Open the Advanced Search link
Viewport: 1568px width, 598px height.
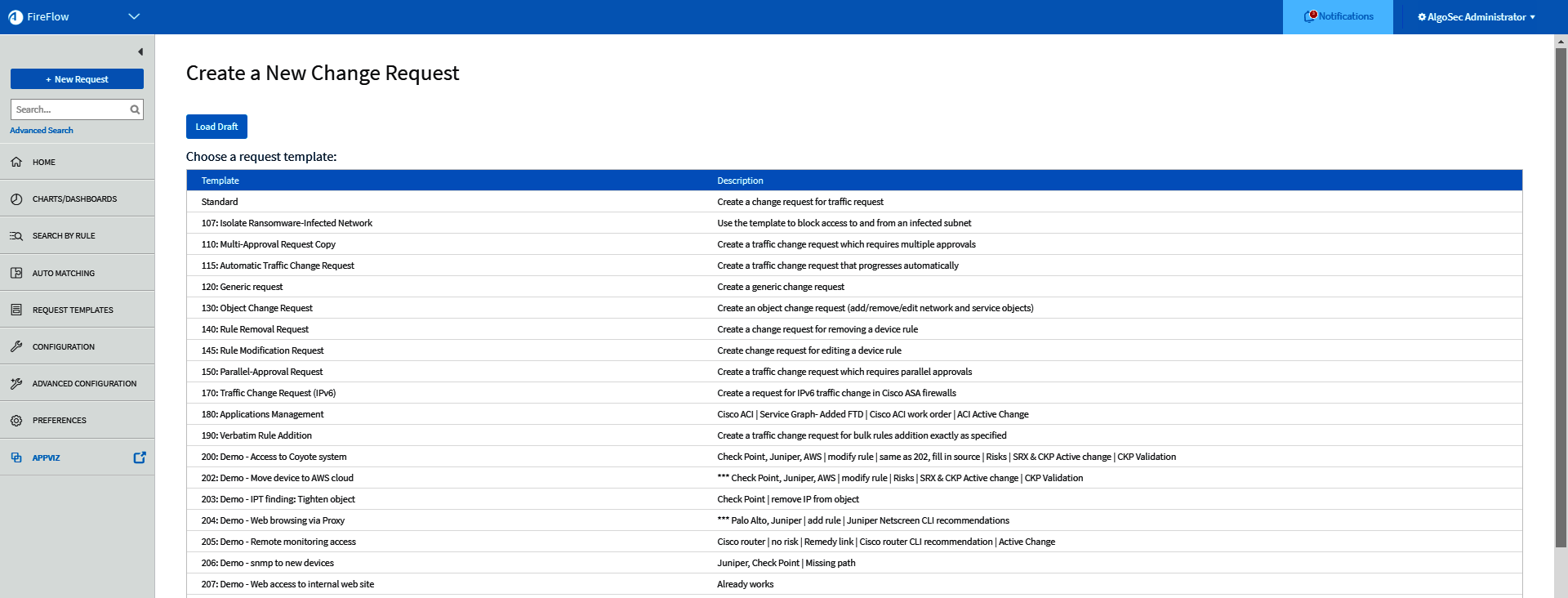pos(42,131)
